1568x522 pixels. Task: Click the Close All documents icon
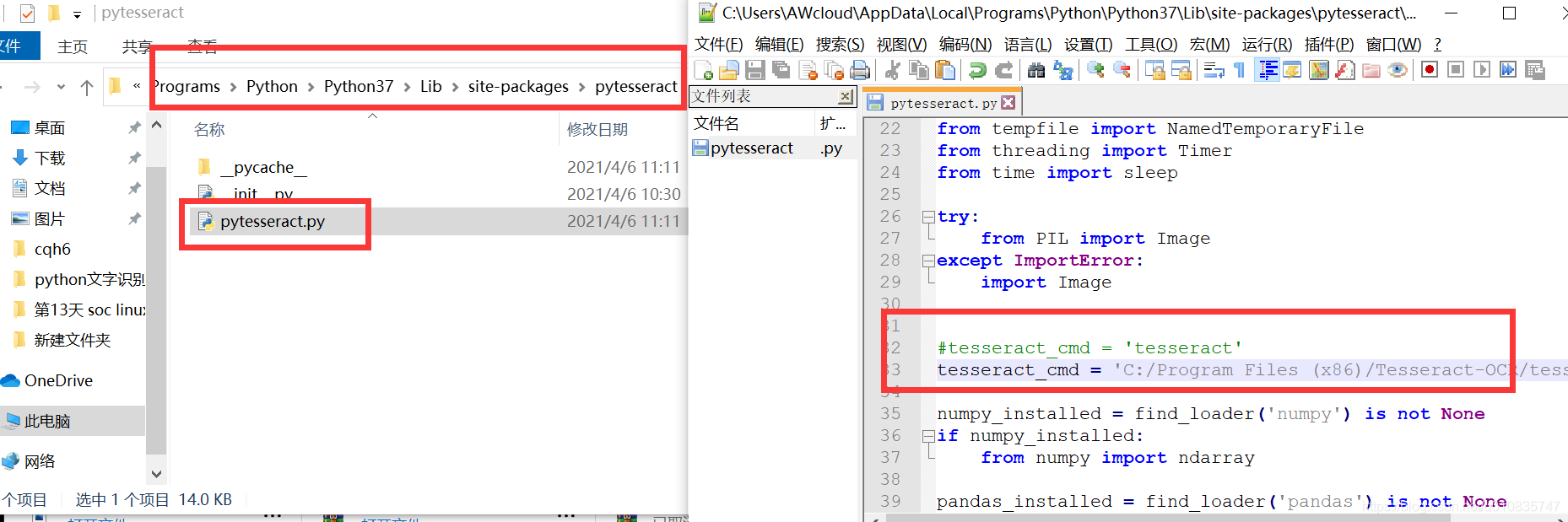834,70
